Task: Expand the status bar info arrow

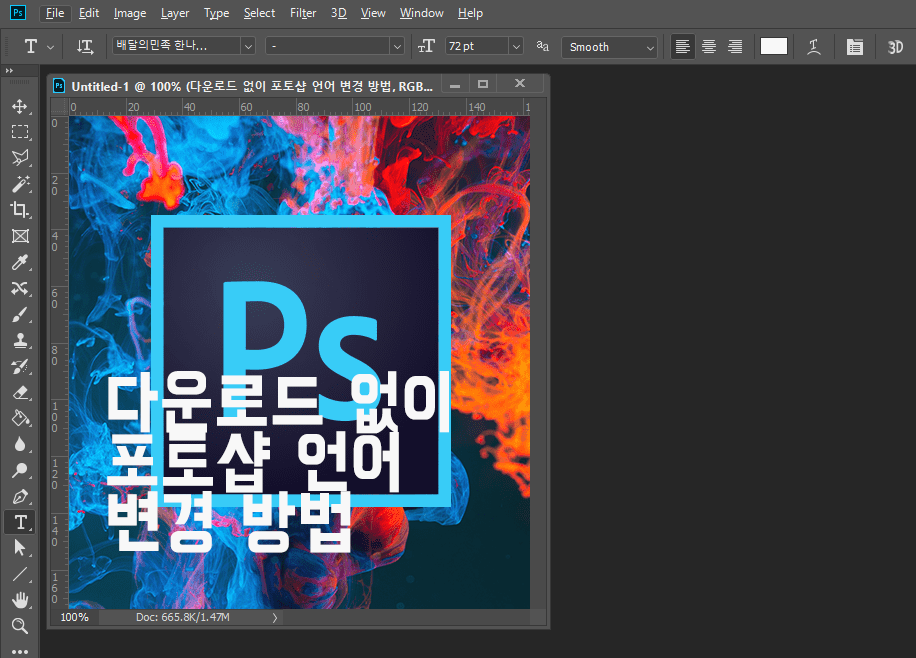Action: tap(275, 618)
